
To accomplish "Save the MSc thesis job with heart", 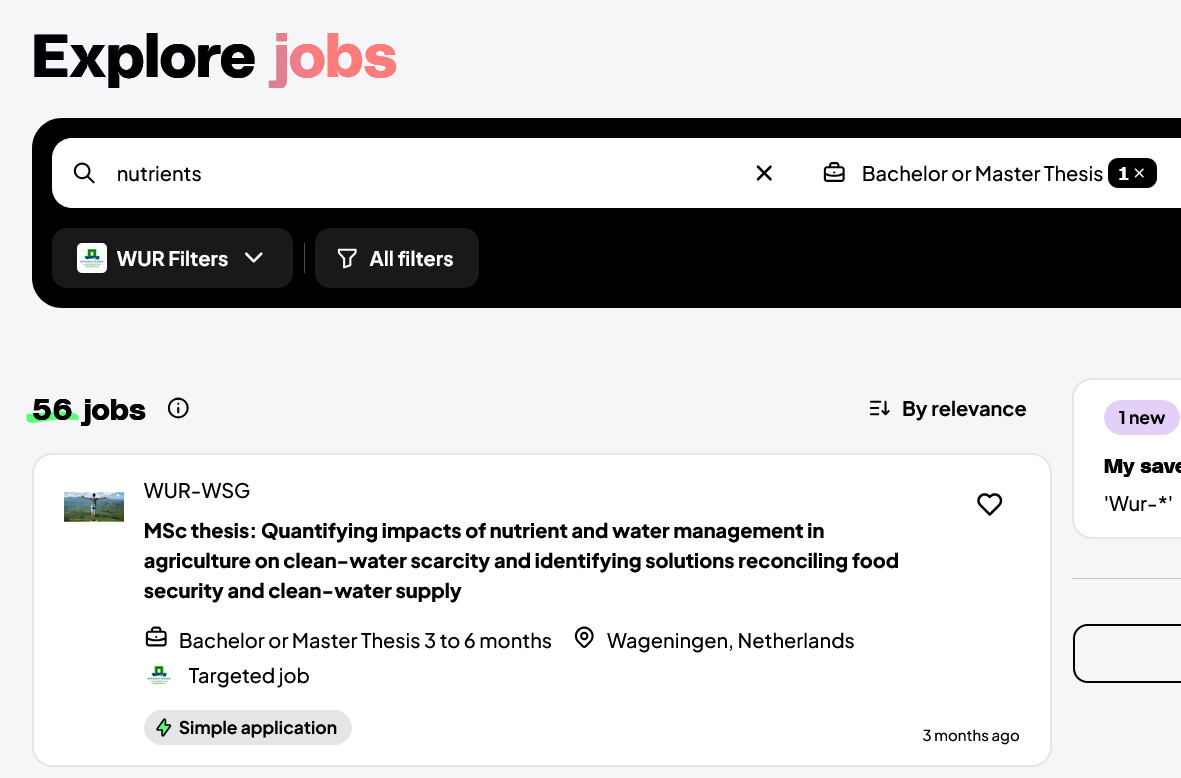I will click(989, 504).
